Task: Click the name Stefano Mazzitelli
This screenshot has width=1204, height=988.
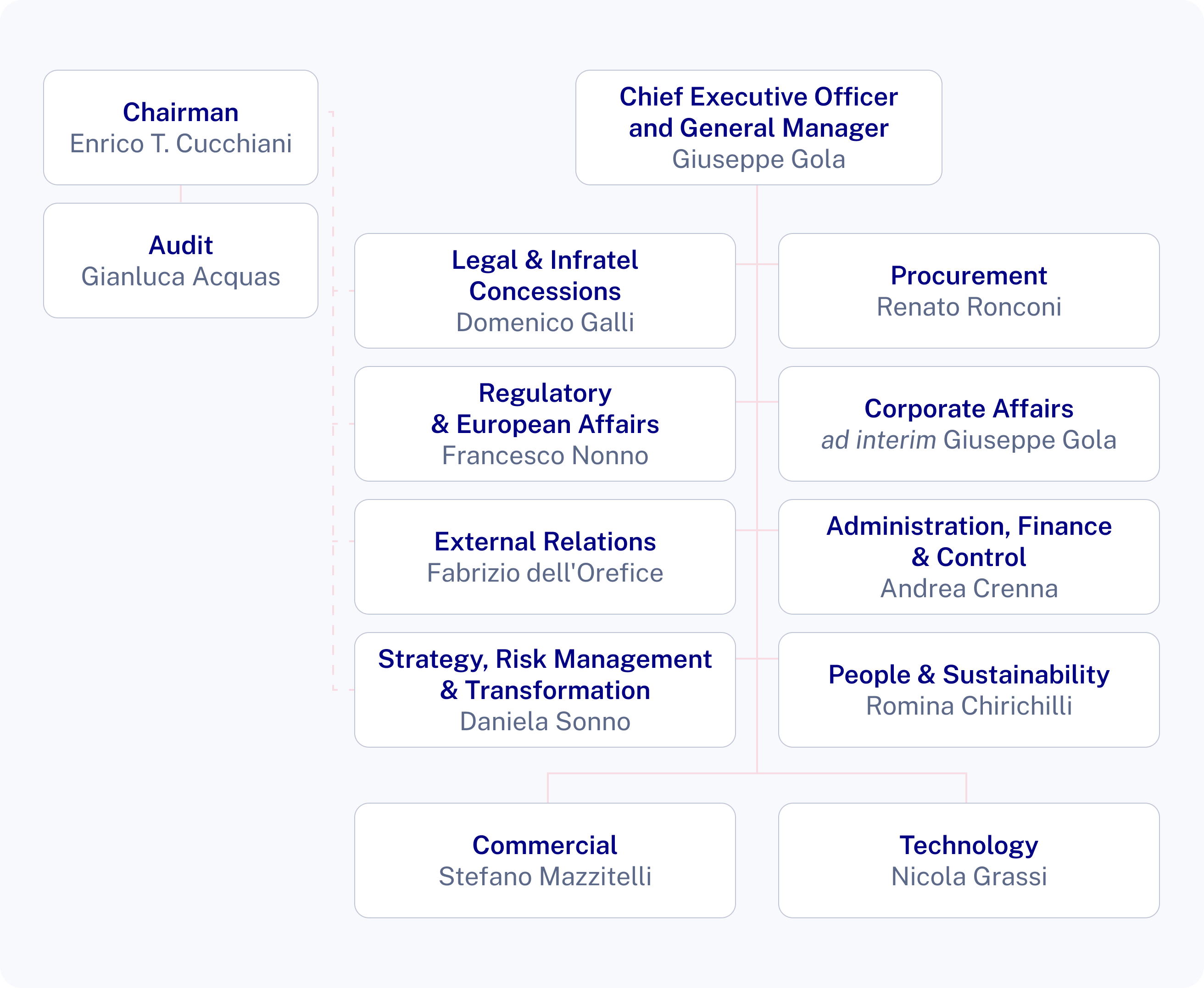Action: (545, 877)
